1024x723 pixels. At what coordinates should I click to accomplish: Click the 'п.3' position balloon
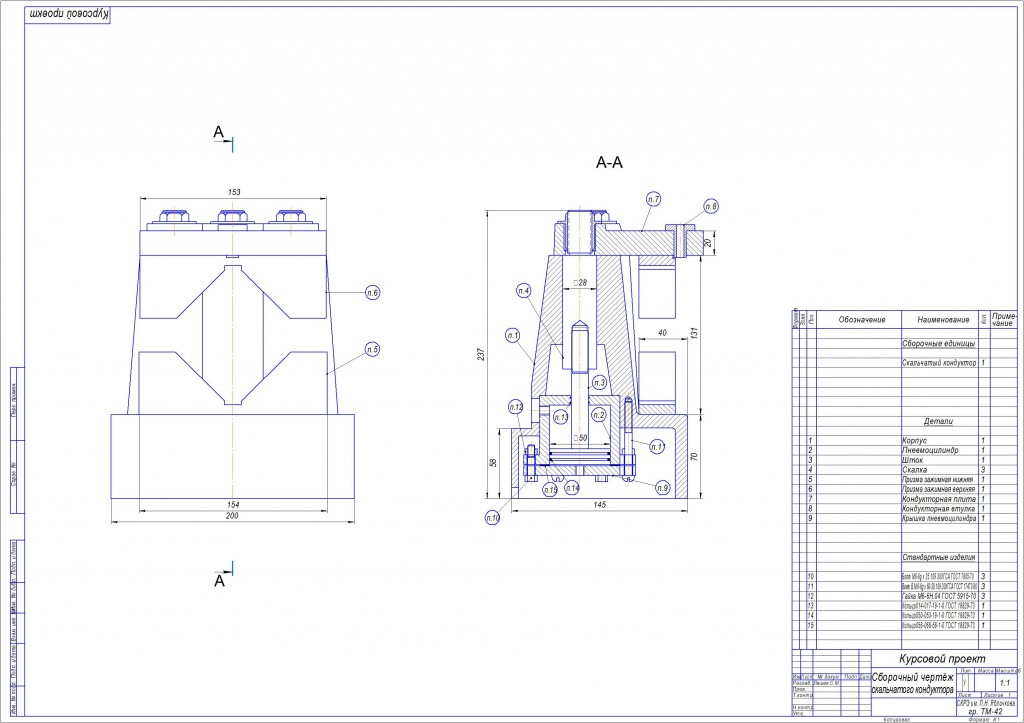(x=599, y=383)
